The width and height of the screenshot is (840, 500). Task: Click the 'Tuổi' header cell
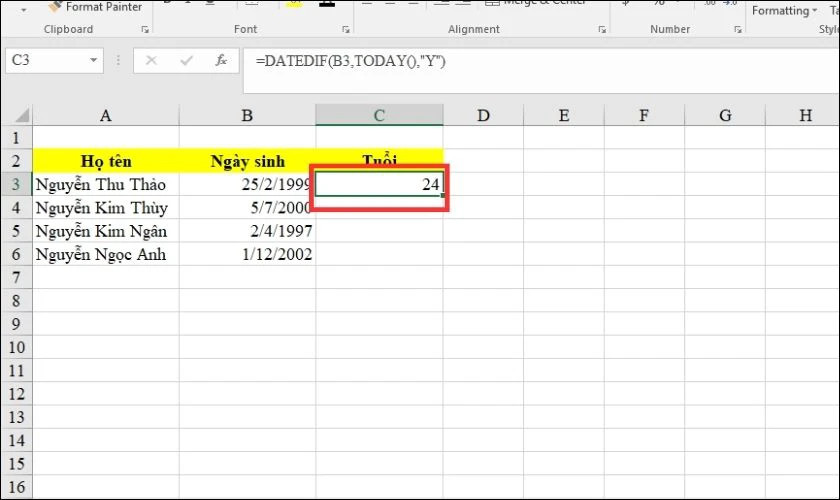point(379,160)
